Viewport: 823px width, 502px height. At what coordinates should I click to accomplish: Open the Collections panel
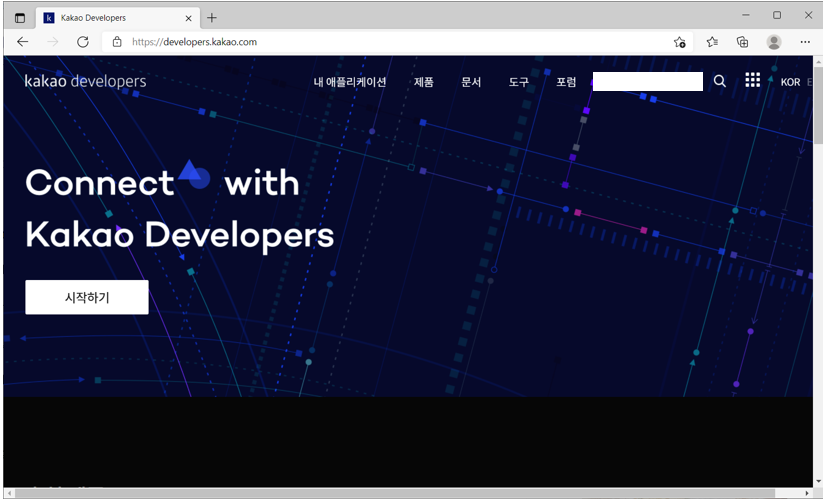coord(742,42)
